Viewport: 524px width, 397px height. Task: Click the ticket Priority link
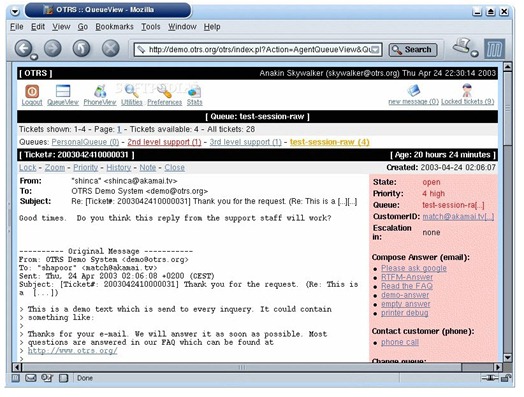click(x=86, y=167)
